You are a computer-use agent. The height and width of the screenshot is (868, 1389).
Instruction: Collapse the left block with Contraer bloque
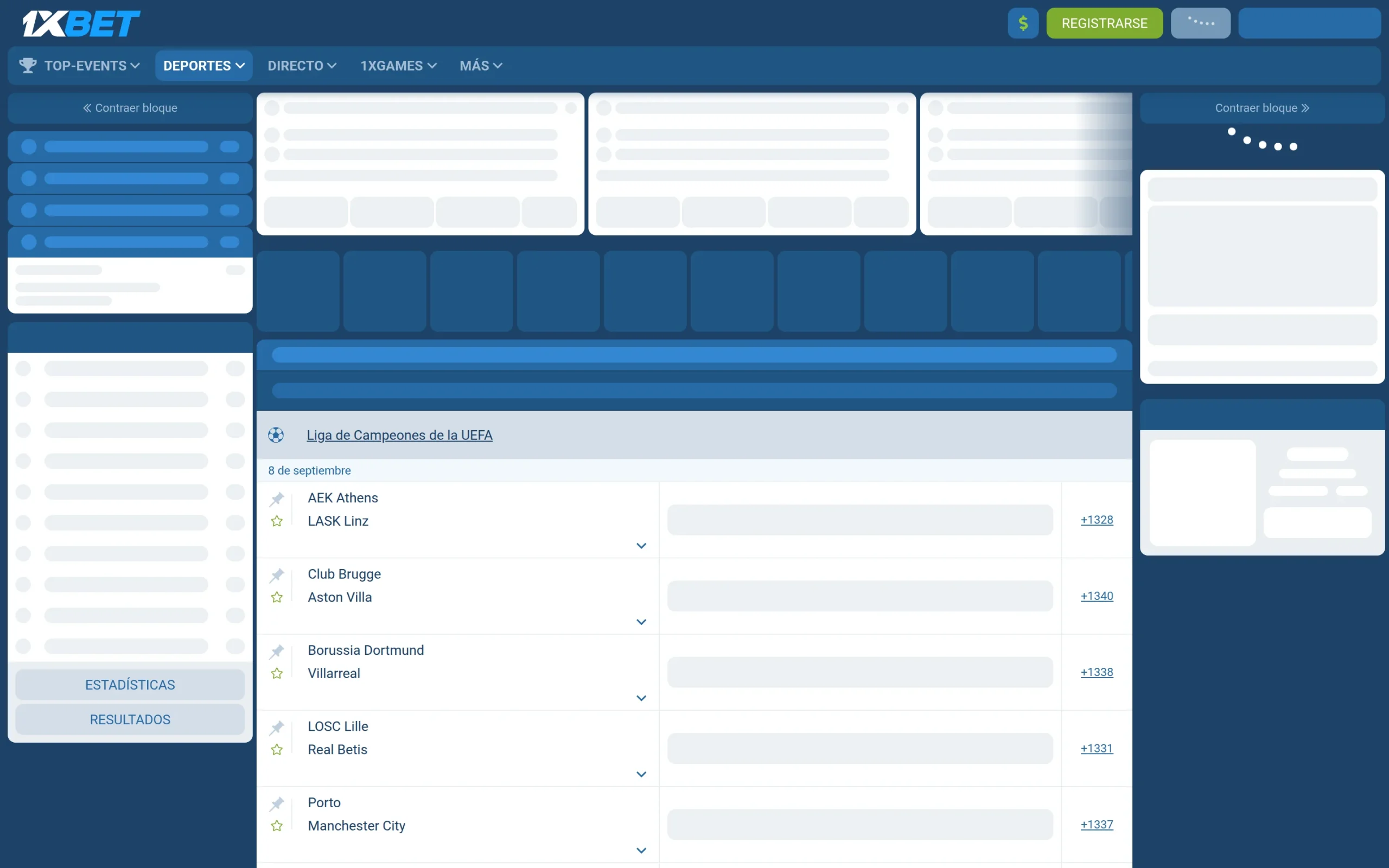[x=130, y=108]
